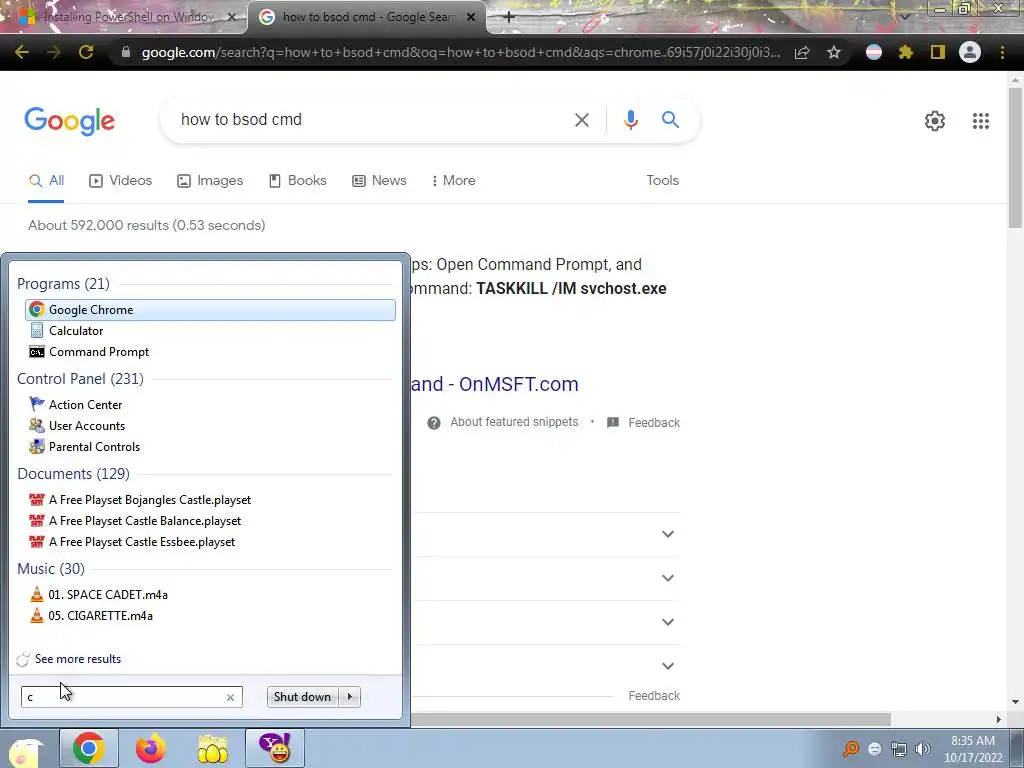Open Castle Essbee.playset document

(x=210, y=542)
